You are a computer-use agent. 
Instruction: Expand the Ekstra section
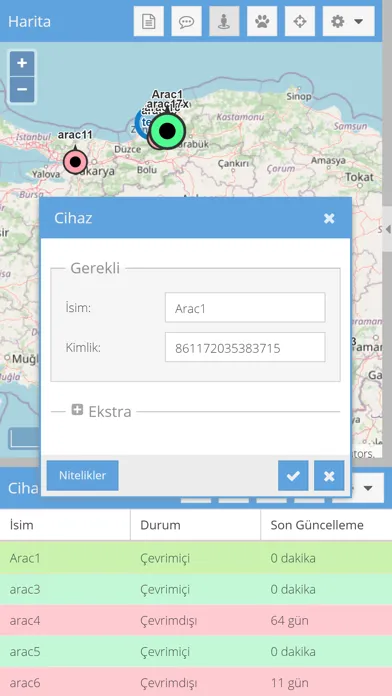(x=77, y=410)
